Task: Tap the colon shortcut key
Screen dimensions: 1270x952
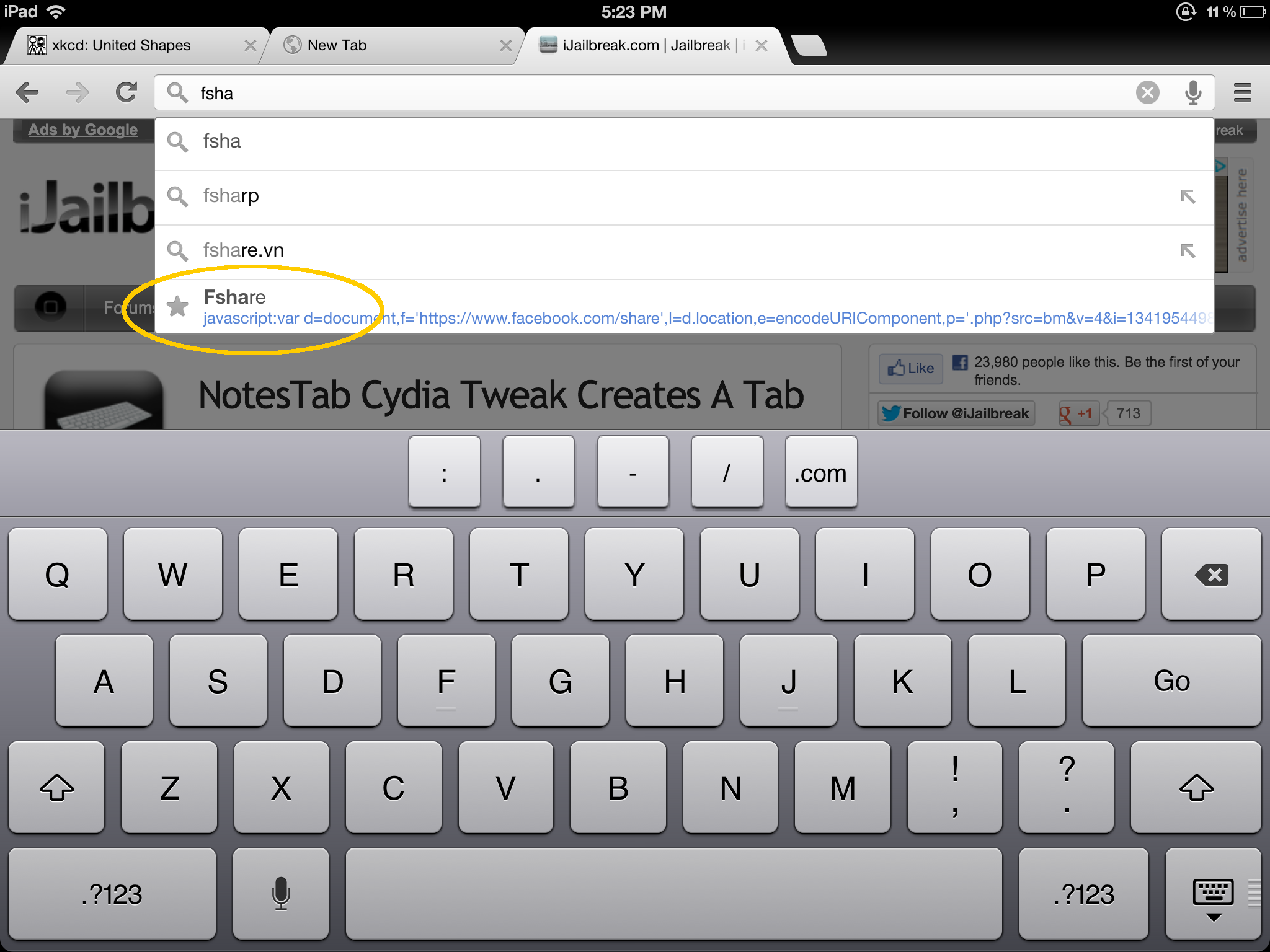Action: pyautogui.click(x=445, y=472)
